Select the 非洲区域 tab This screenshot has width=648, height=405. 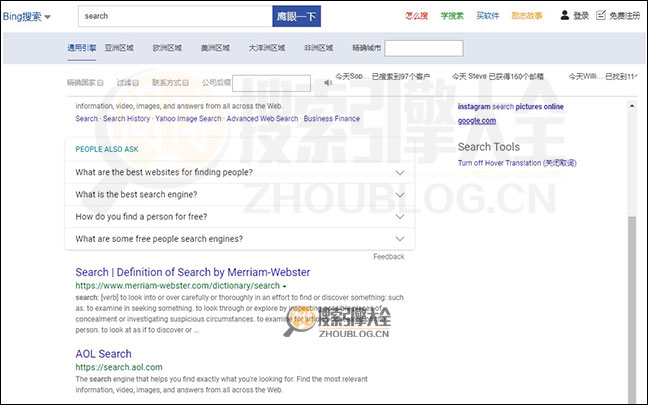[x=319, y=48]
